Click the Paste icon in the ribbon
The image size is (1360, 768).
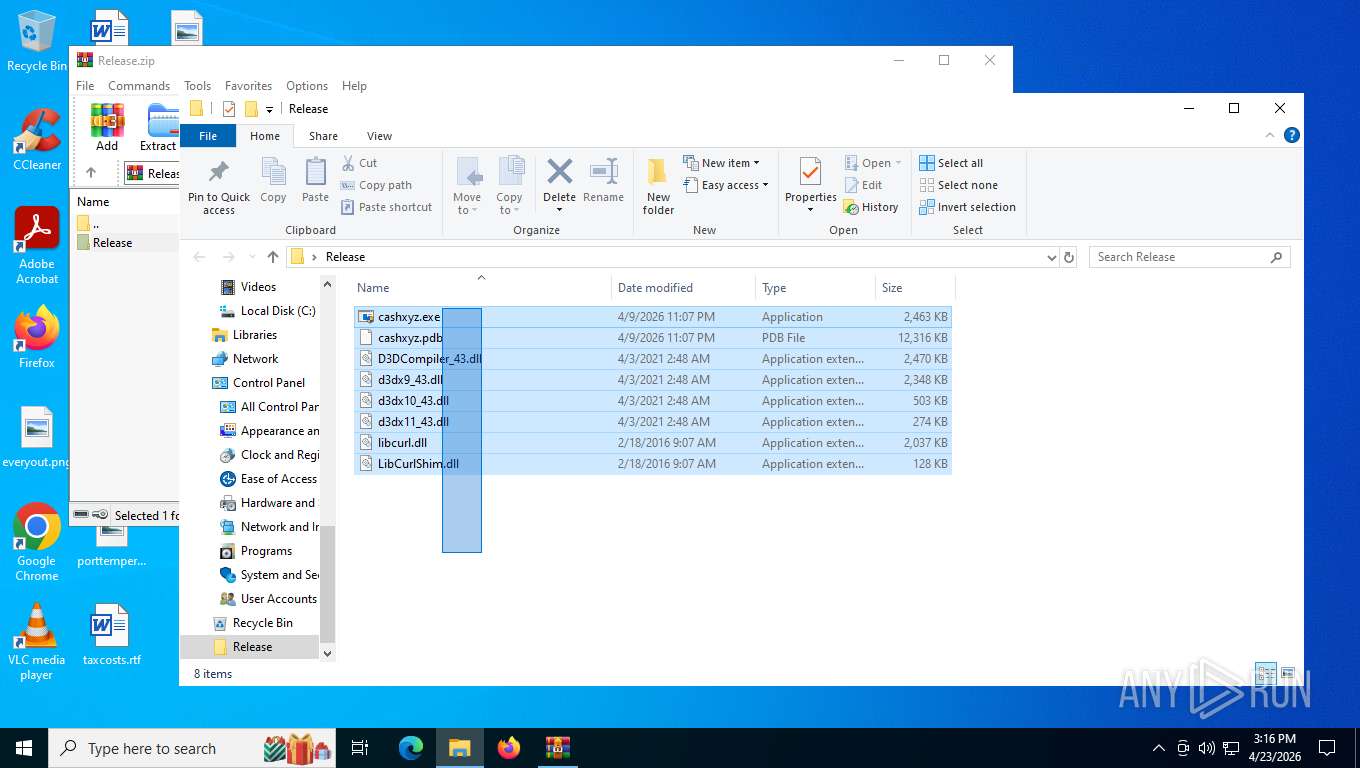click(x=315, y=180)
